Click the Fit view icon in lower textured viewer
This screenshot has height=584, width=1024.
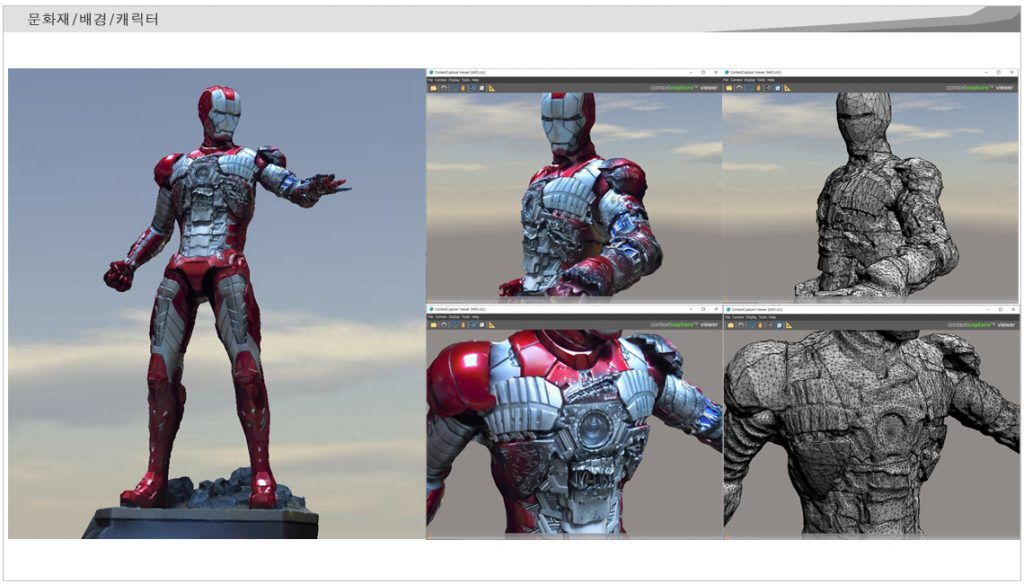(x=473, y=325)
